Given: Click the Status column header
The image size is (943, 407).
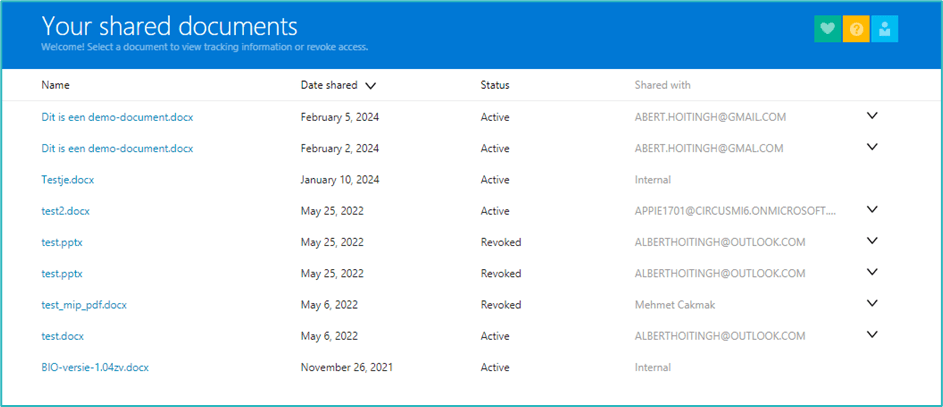Looking at the screenshot, I should tap(494, 86).
